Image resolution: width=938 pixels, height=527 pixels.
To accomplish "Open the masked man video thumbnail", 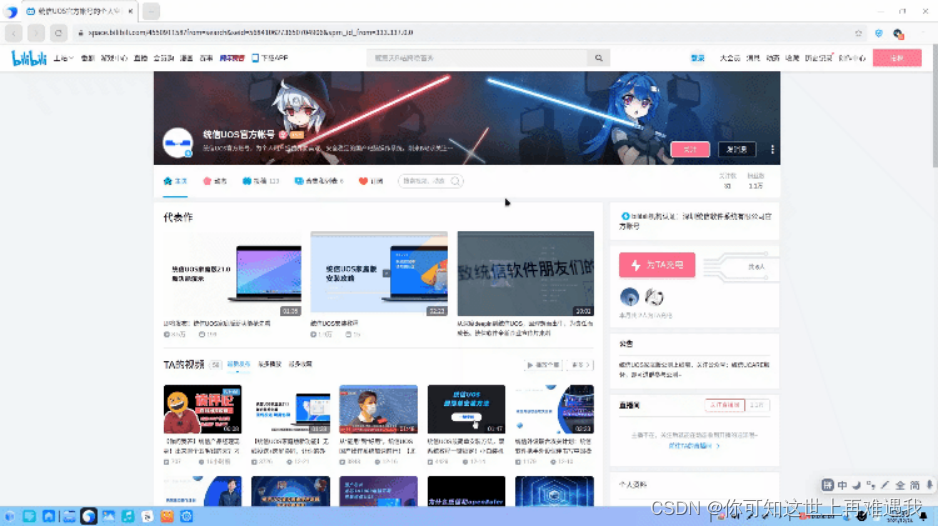I will tap(378, 409).
